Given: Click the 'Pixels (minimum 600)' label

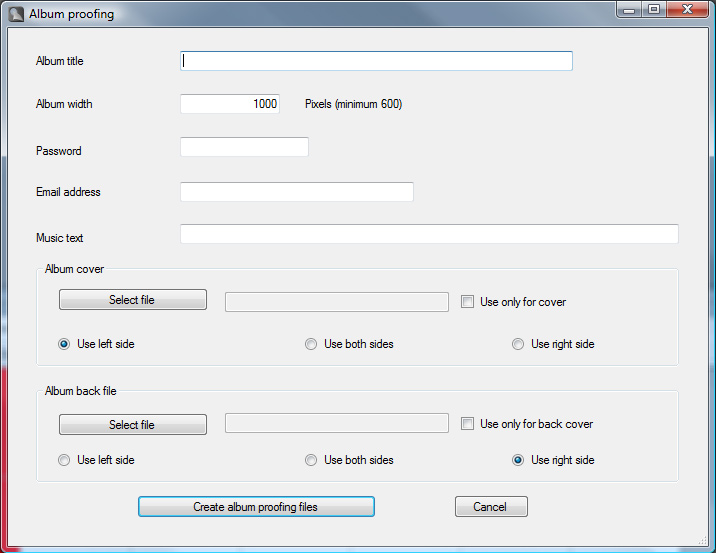Looking at the screenshot, I should click(x=353, y=104).
